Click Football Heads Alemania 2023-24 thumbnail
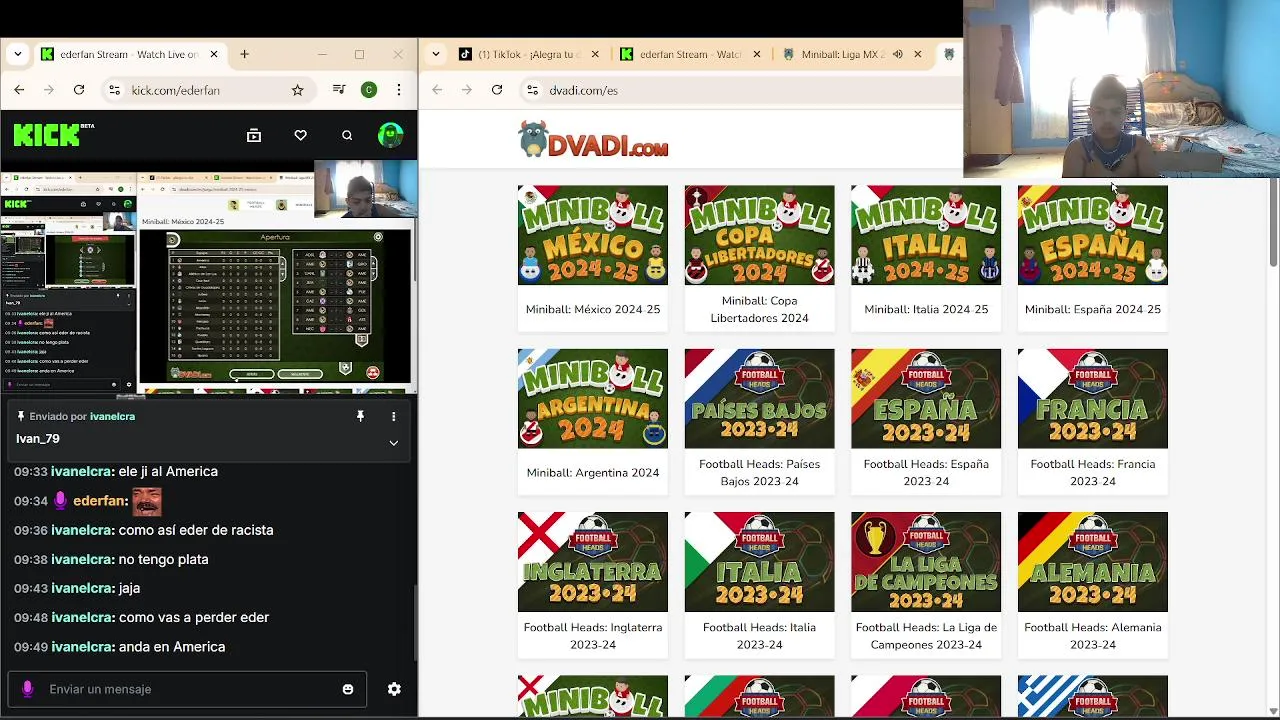Image resolution: width=1280 pixels, height=720 pixels. [1093, 562]
